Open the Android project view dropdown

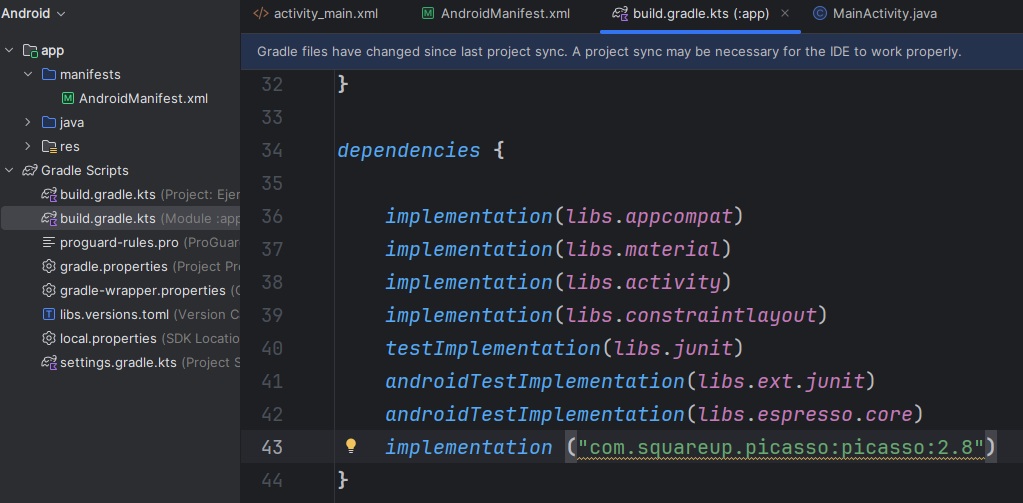pos(33,13)
